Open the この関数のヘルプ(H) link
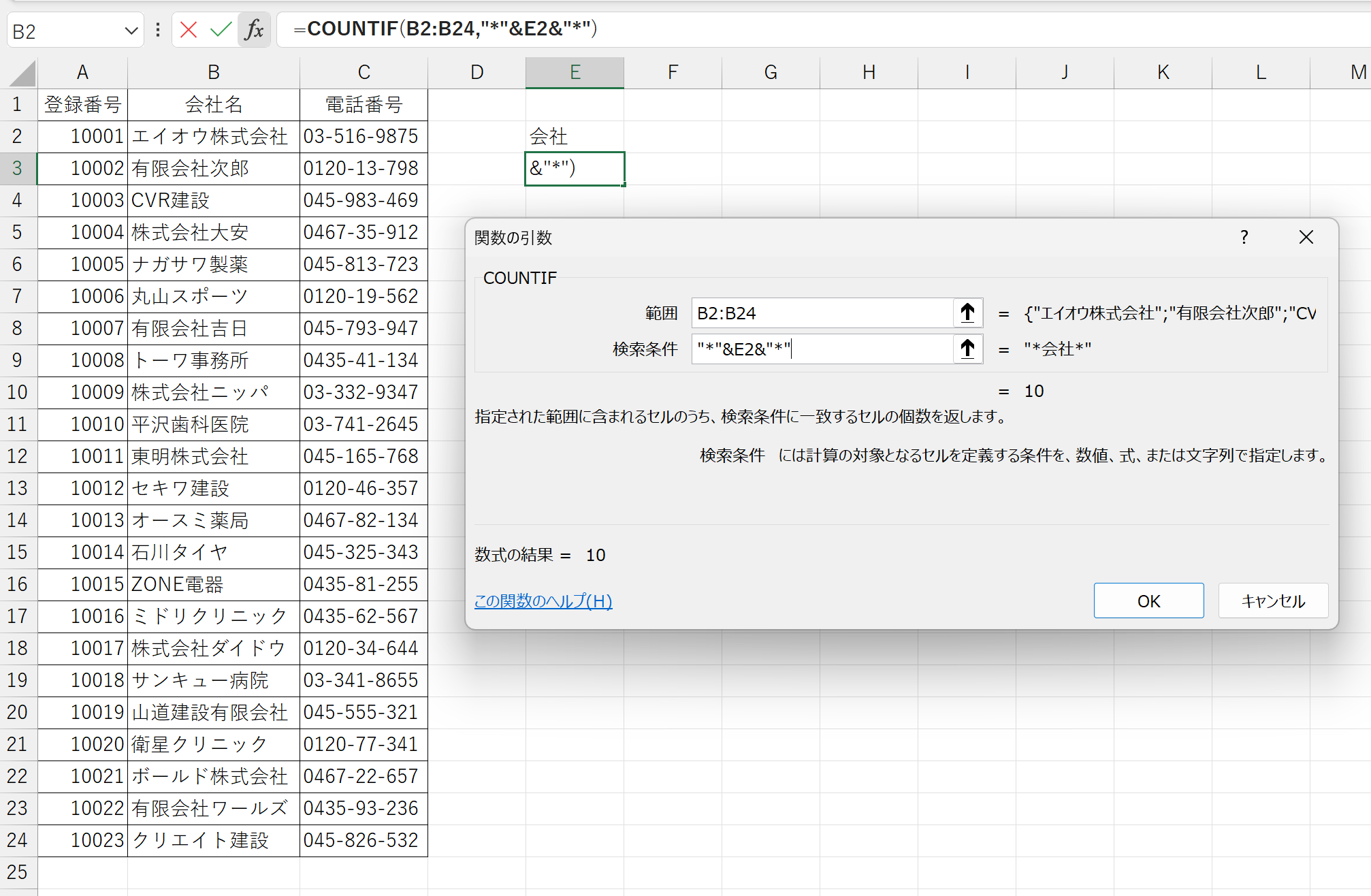Image resolution: width=1371 pixels, height=896 pixels. 543,601
